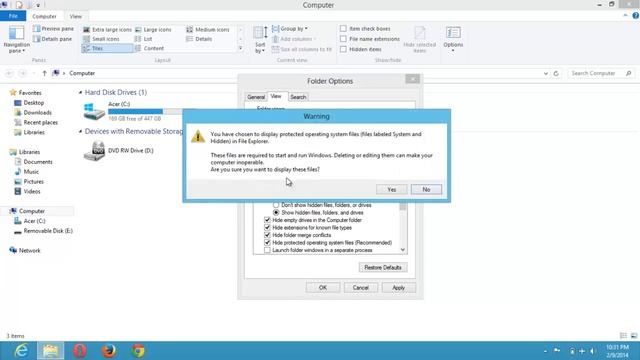640x360 pixels.
Task: Choose the Small icons layout
Action: pyautogui.click(x=101, y=39)
